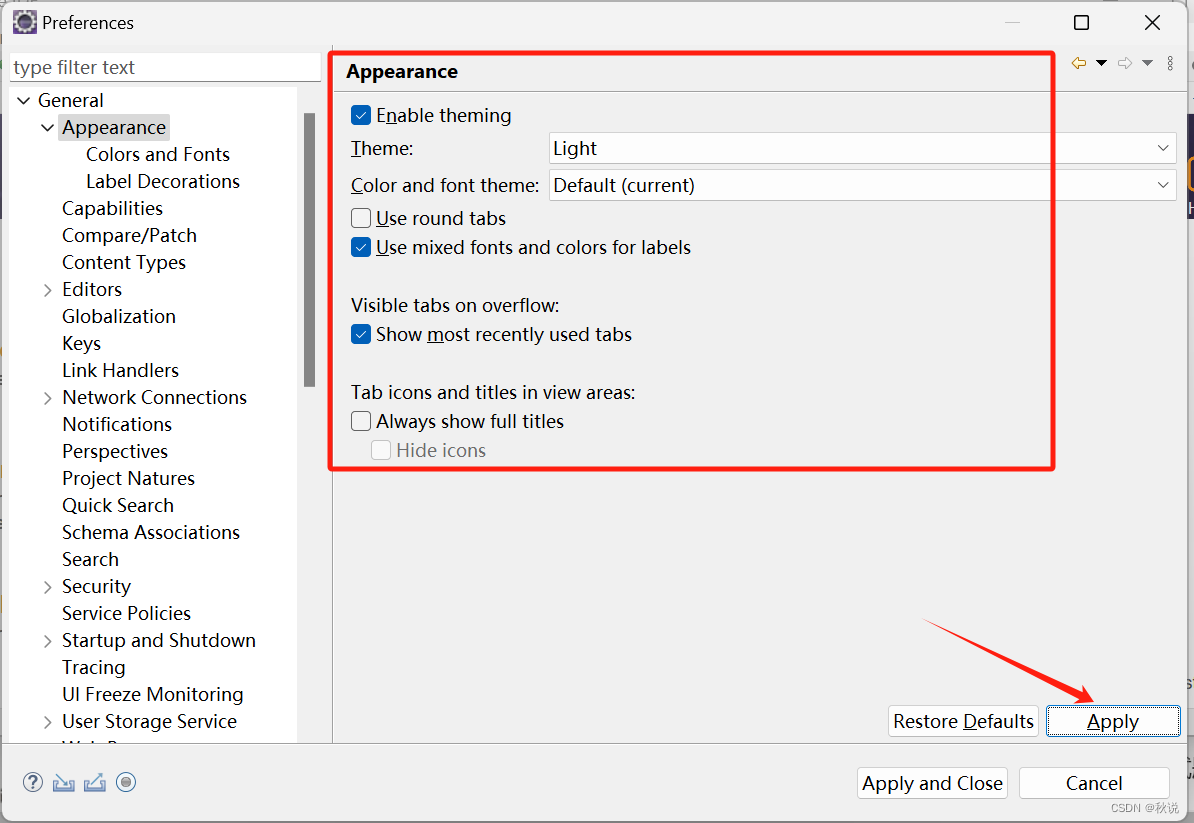The width and height of the screenshot is (1194, 823).
Task: Uncheck Enable theming checkbox
Action: pyautogui.click(x=361, y=115)
